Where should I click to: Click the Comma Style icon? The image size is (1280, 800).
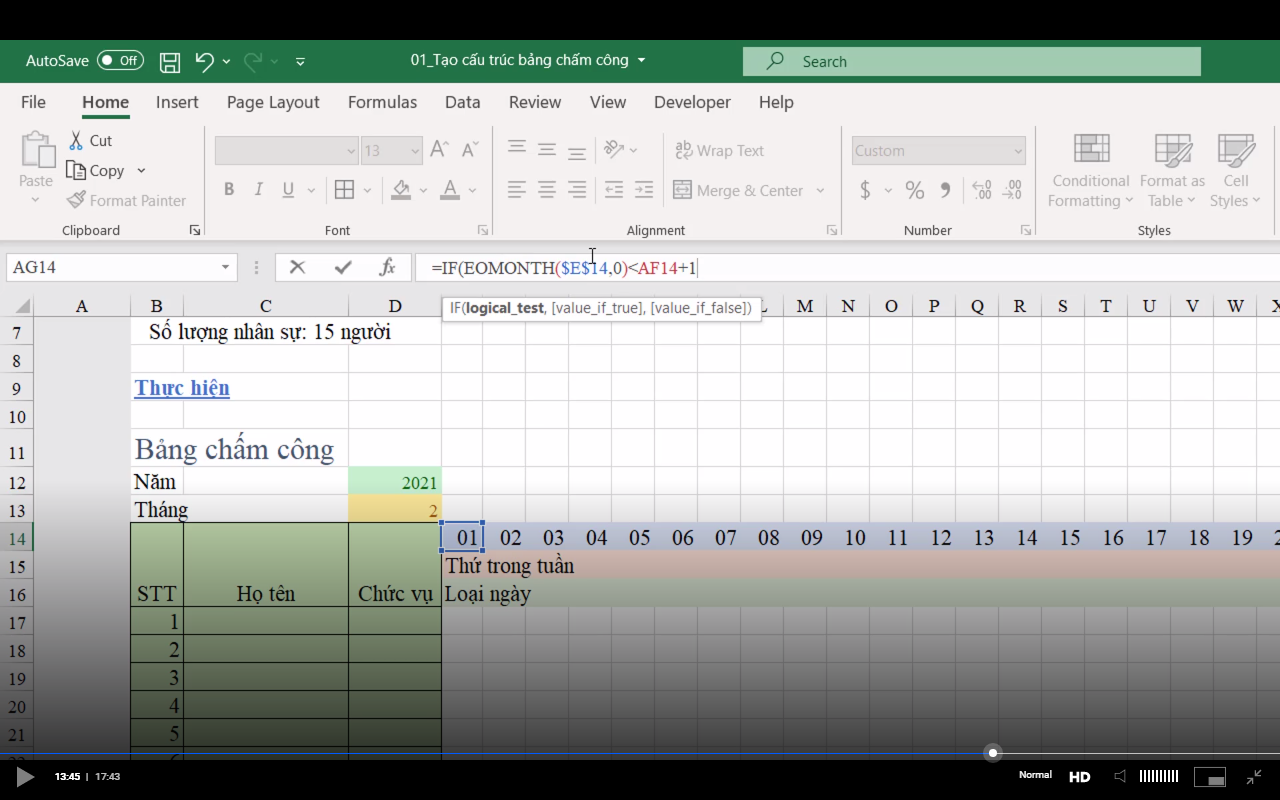point(945,190)
